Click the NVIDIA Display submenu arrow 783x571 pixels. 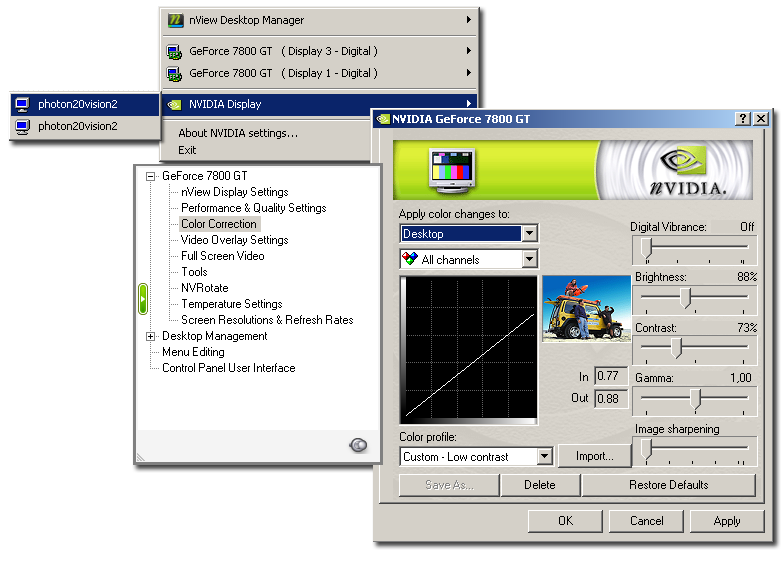468,104
